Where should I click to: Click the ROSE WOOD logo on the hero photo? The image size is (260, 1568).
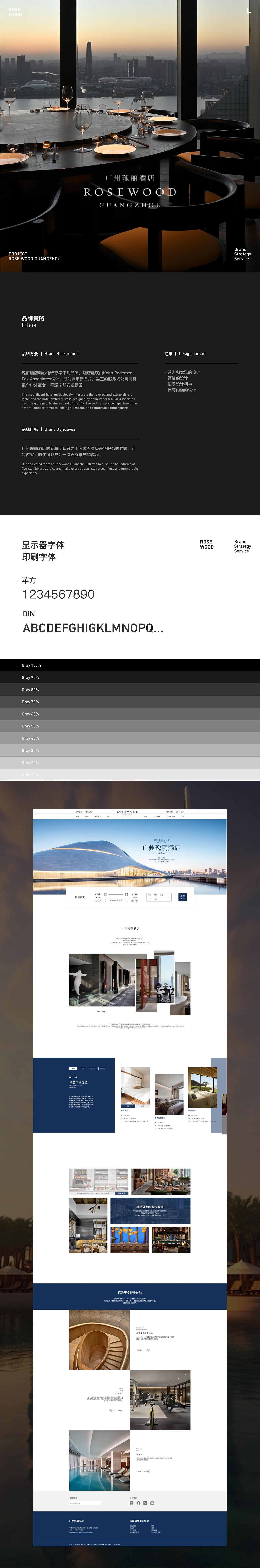pos(15,12)
